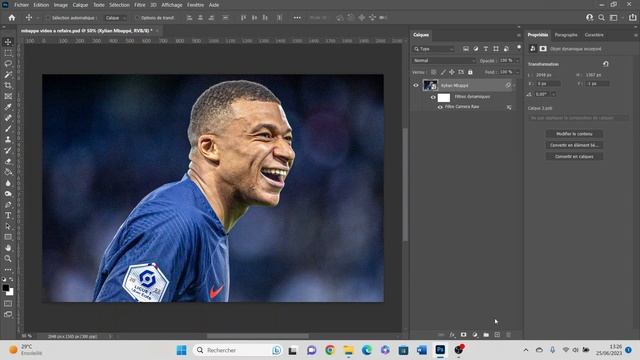Select the Pen tool
This screenshot has width=640, height=360.
[8, 204]
